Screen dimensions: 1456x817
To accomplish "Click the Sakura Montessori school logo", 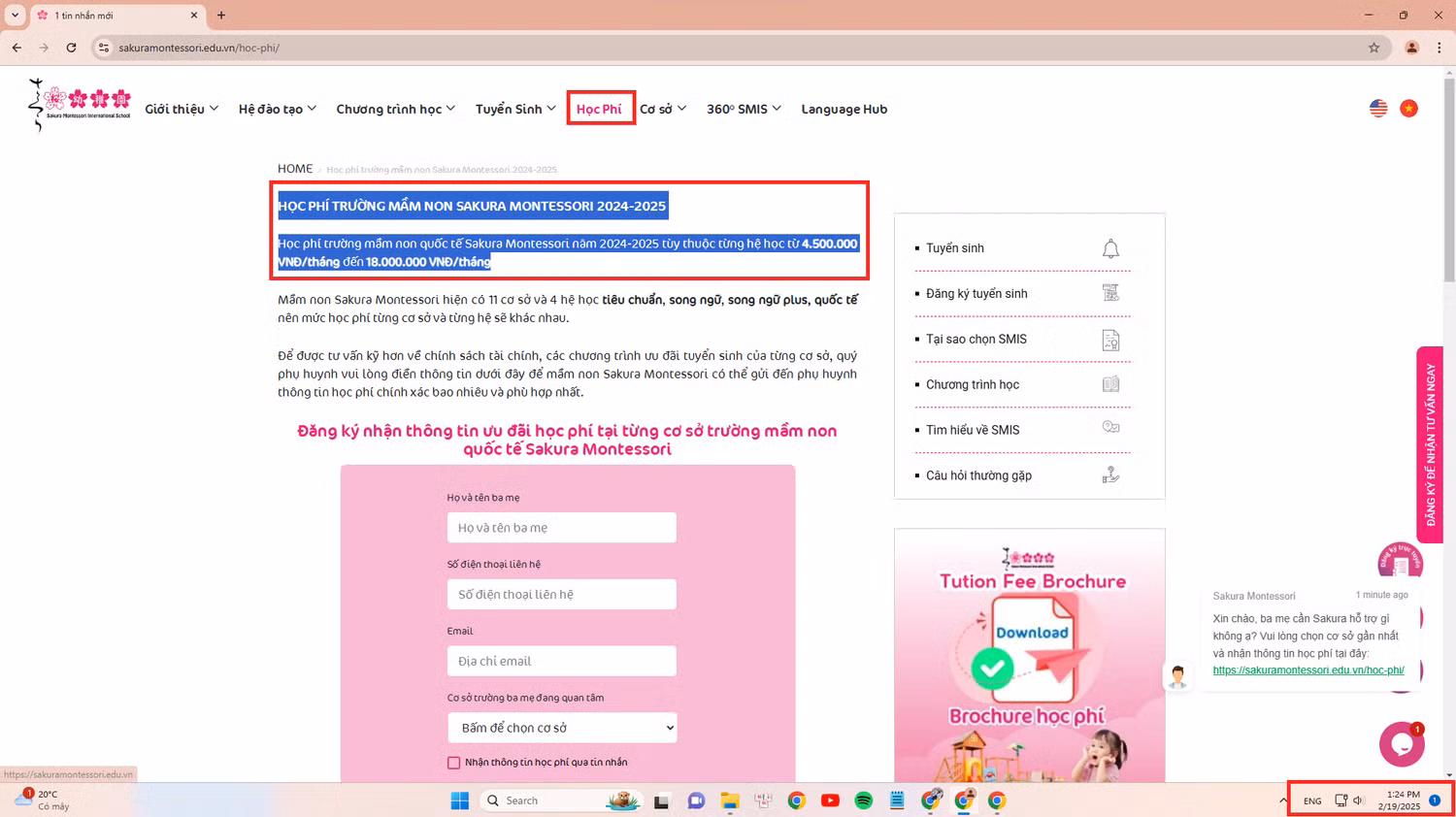I will 79,105.
